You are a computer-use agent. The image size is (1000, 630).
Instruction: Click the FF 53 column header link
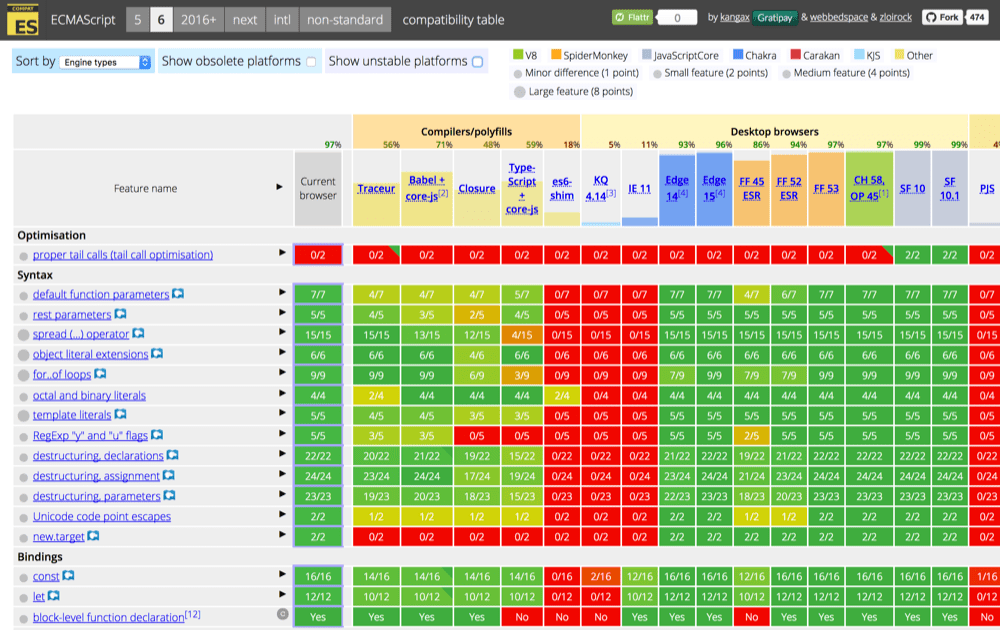click(x=826, y=189)
